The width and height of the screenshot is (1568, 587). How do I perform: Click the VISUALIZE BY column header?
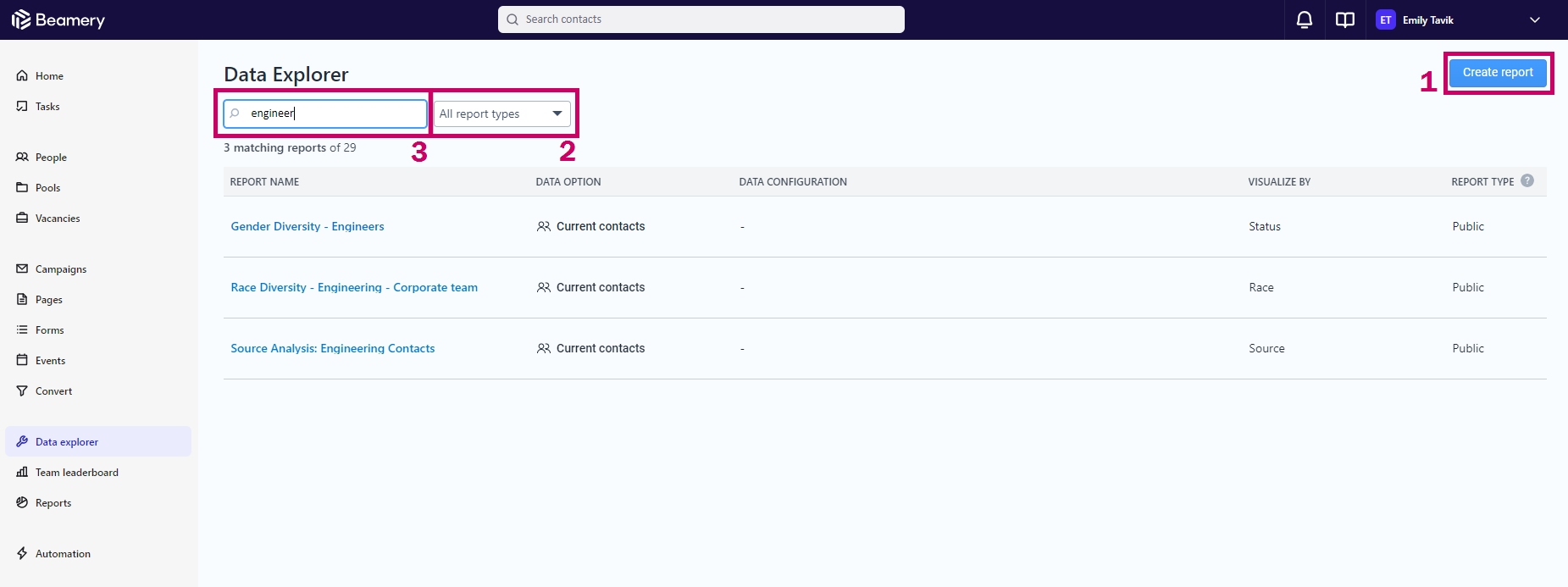[x=1279, y=181]
